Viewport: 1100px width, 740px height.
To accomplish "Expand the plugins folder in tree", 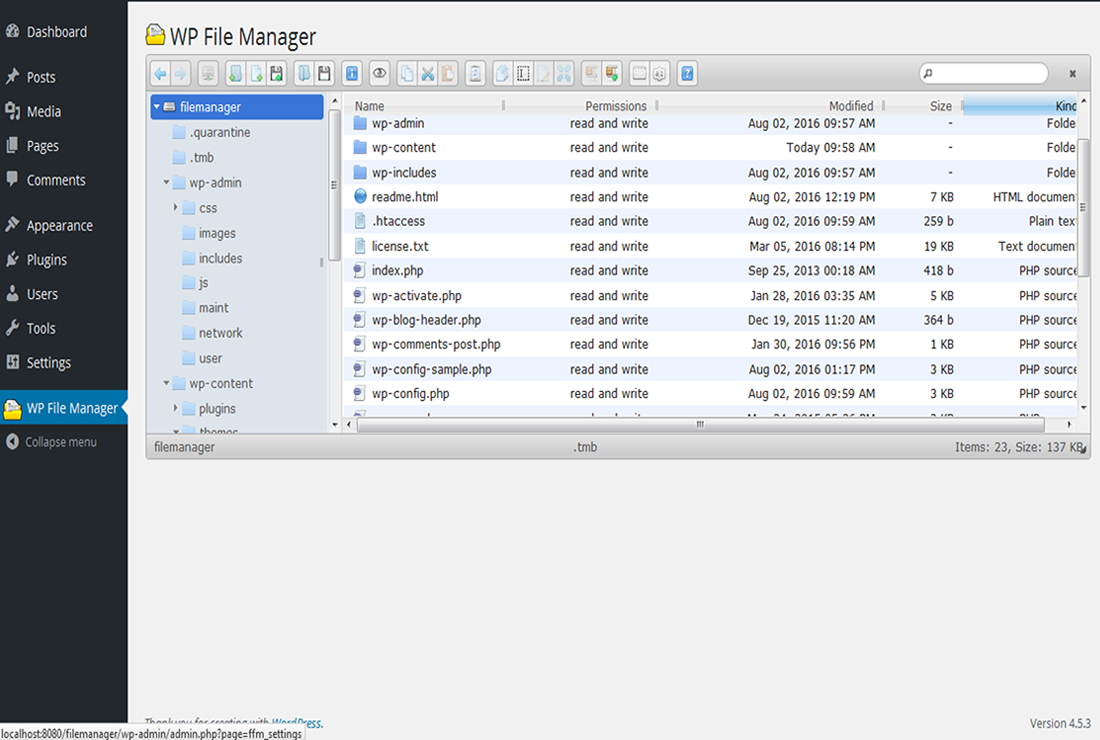I will click(176, 408).
